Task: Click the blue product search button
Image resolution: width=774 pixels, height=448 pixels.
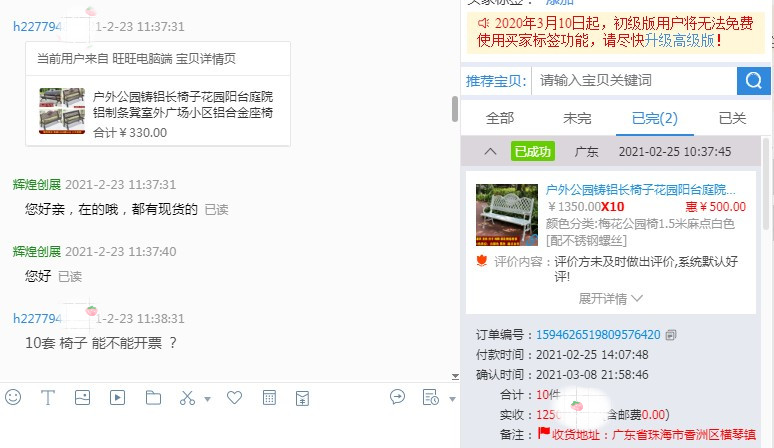Action: [x=754, y=80]
